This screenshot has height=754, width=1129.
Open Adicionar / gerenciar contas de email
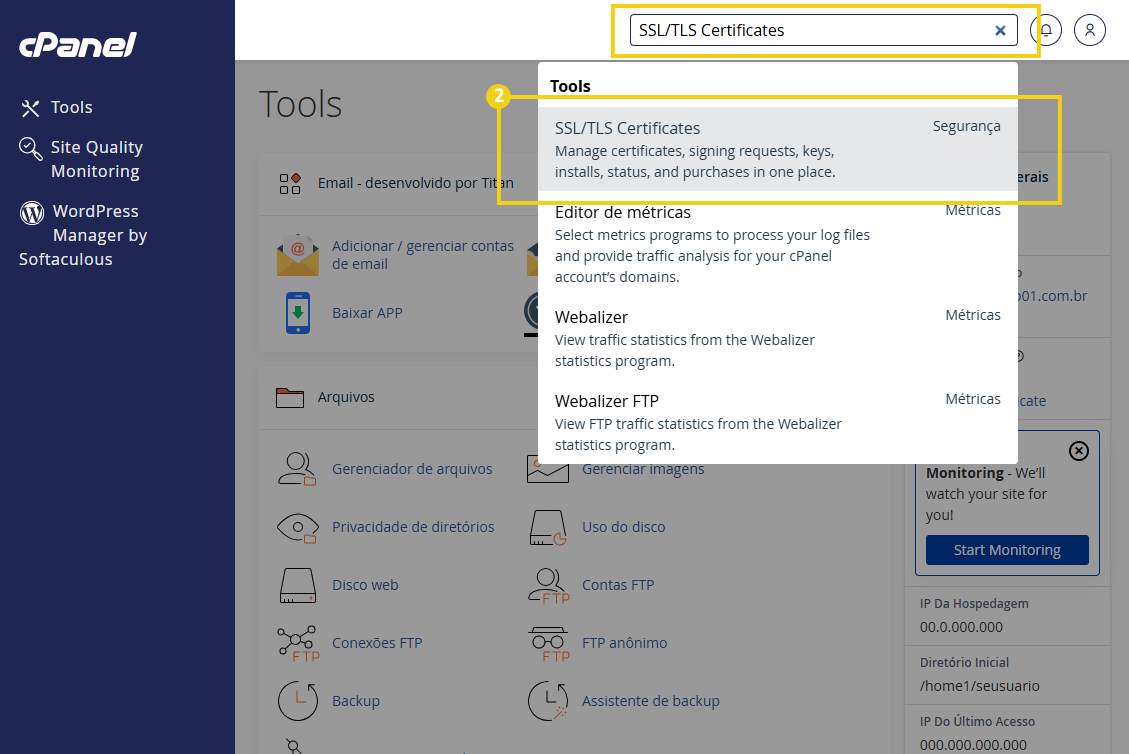click(423, 255)
